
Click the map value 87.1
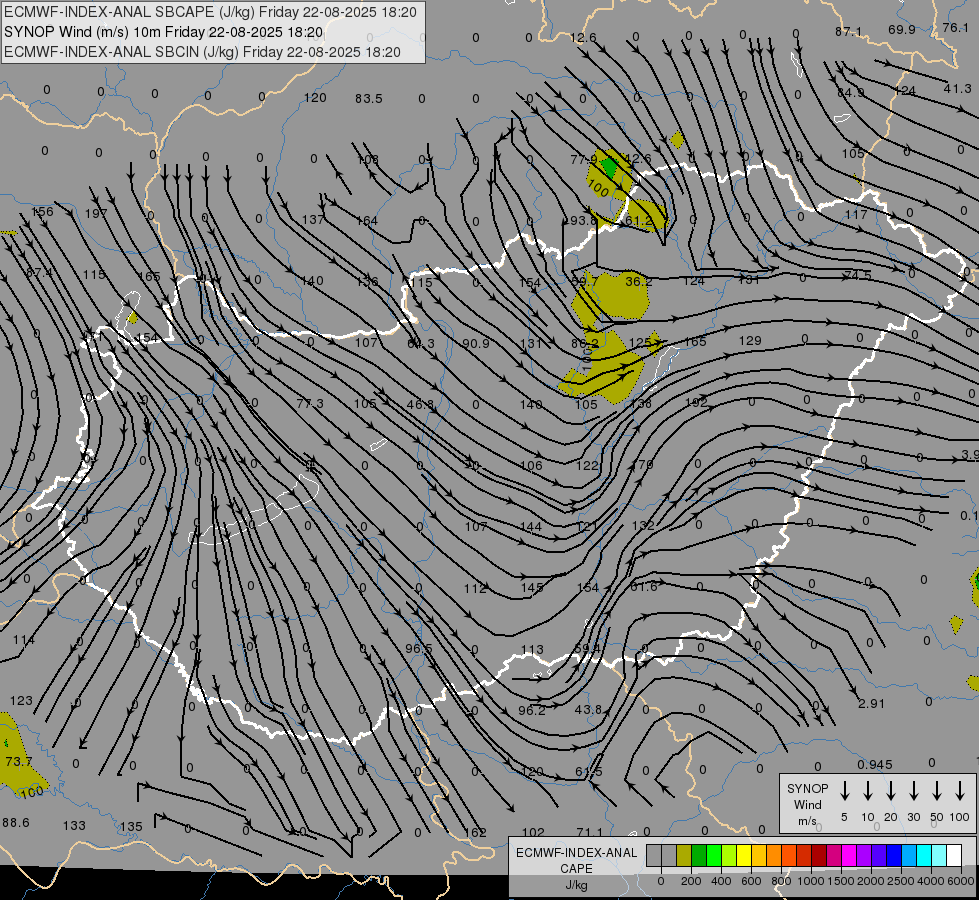848,32
